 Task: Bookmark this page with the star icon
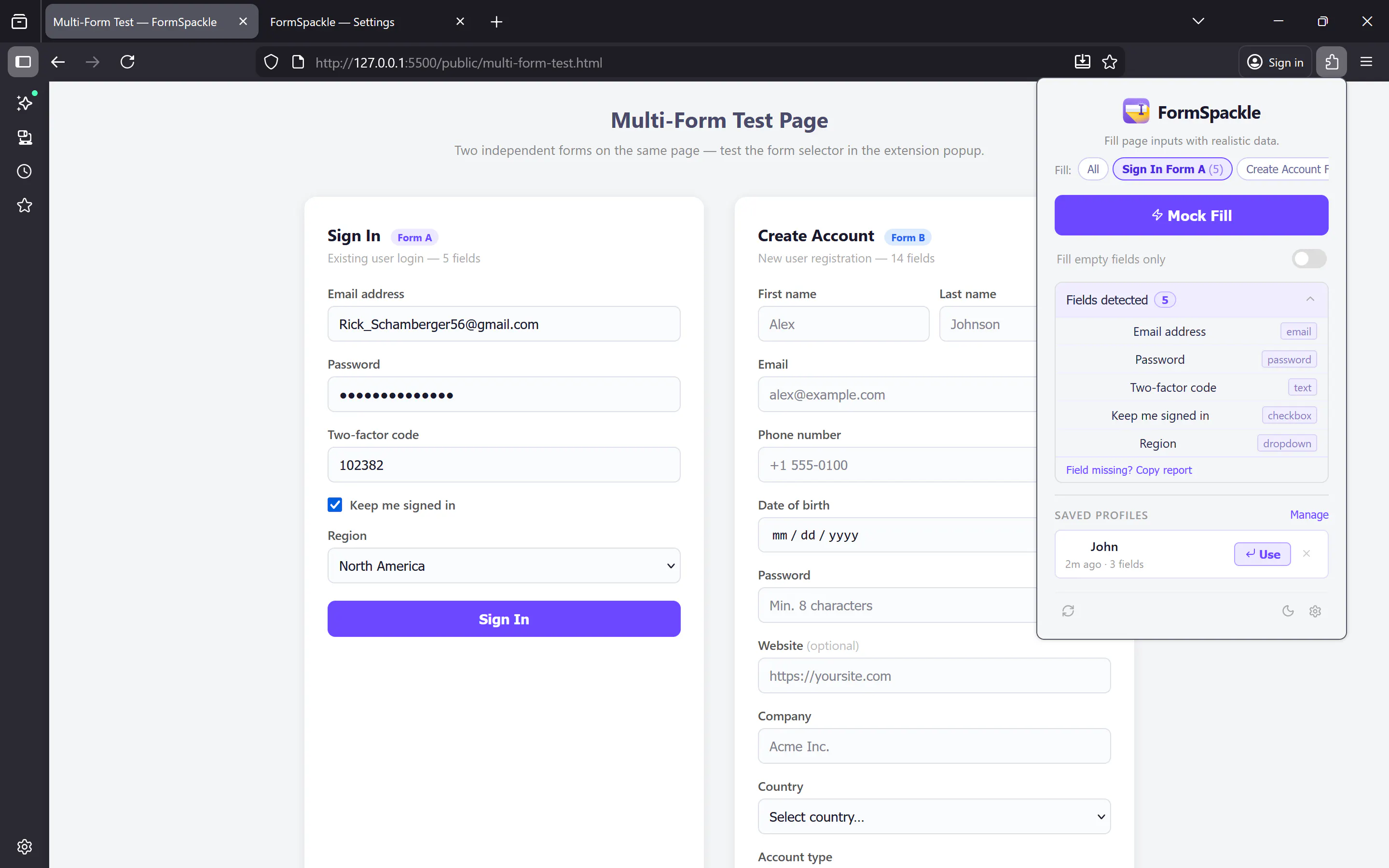1110,62
